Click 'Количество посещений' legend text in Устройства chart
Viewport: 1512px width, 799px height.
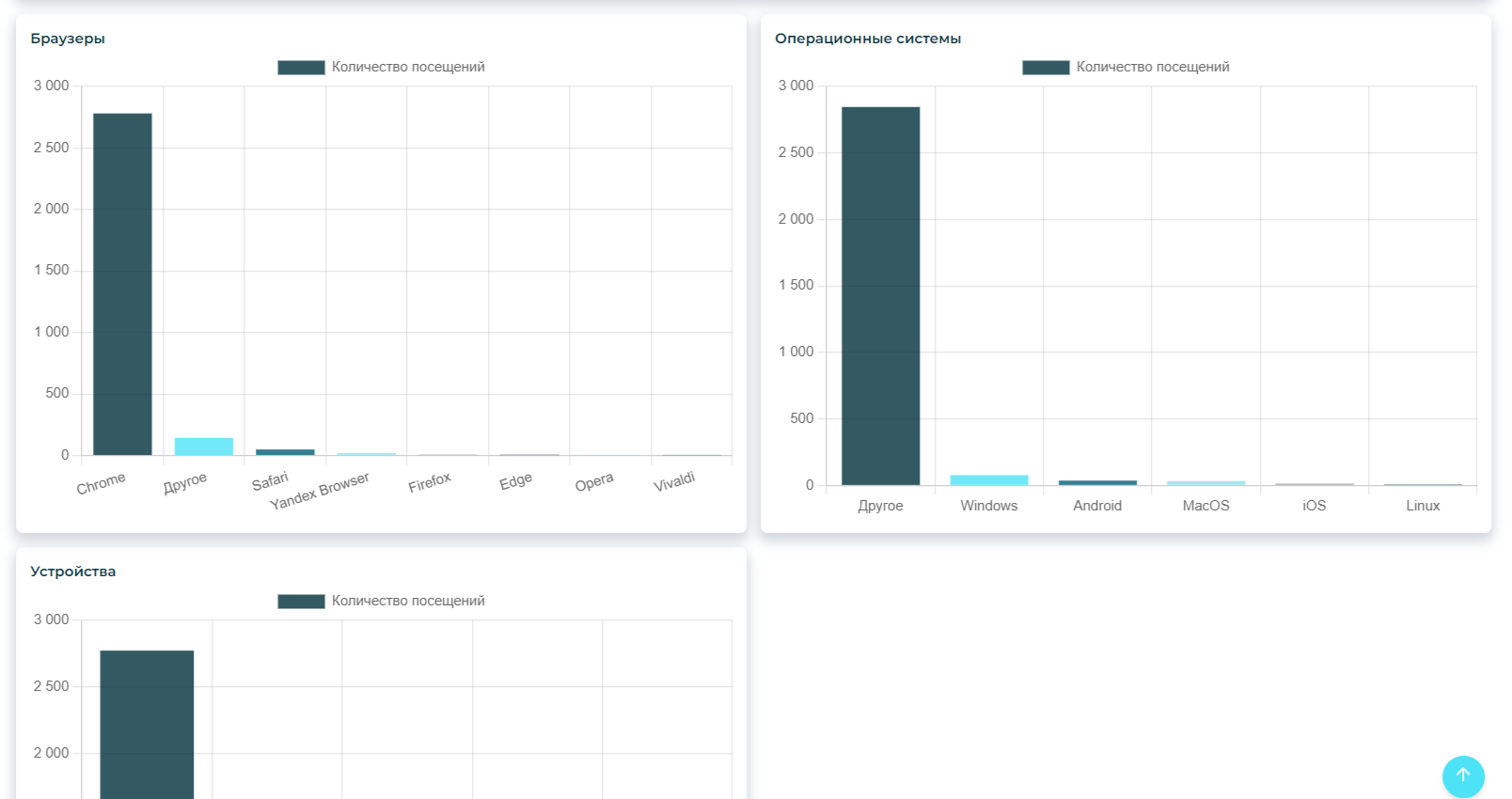[x=408, y=602]
